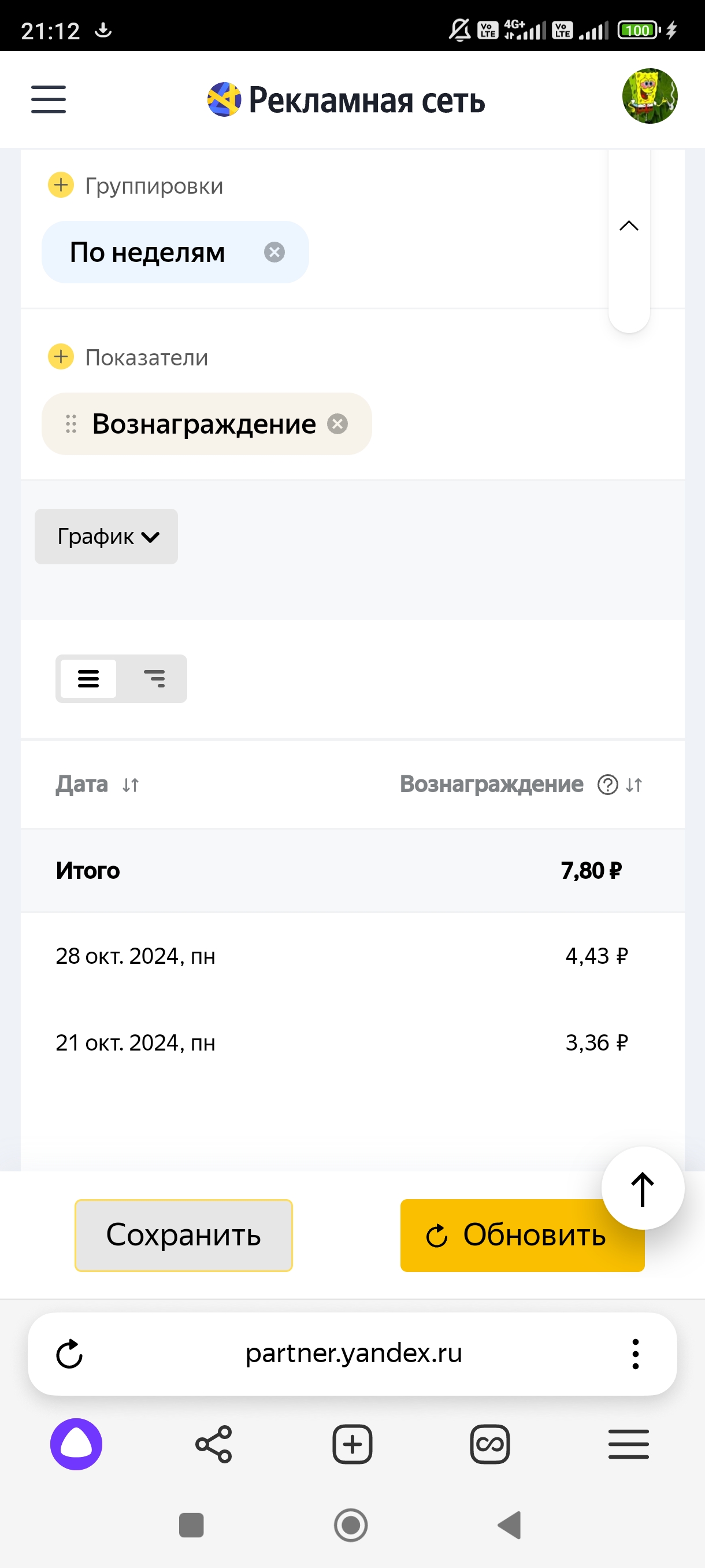Remove the 'По неделям' grouping chip
This screenshot has height=1568, width=705.
click(x=274, y=252)
